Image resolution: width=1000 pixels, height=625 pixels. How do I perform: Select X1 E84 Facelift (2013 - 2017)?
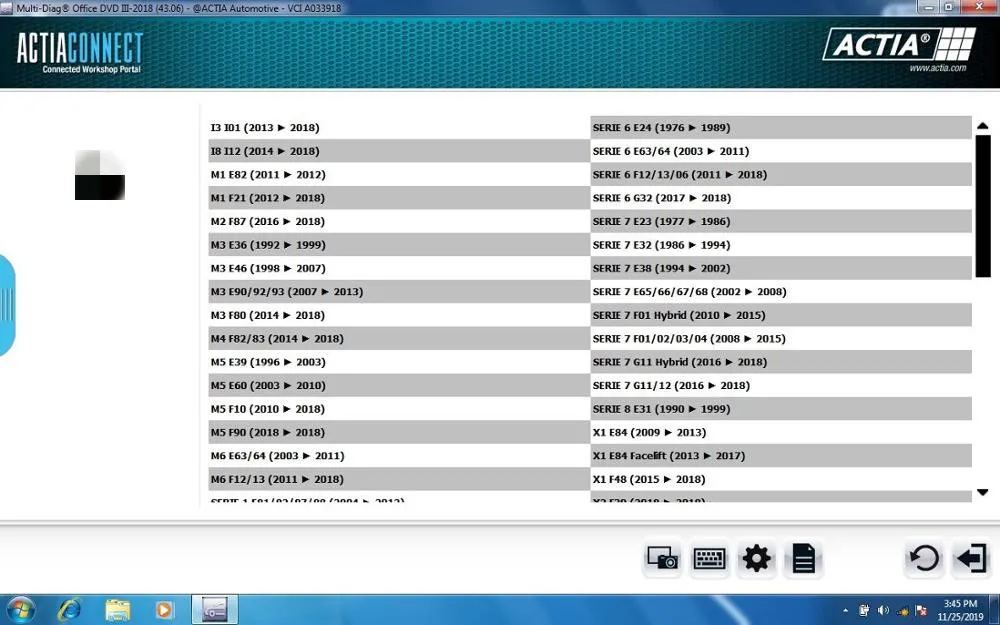point(781,456)
